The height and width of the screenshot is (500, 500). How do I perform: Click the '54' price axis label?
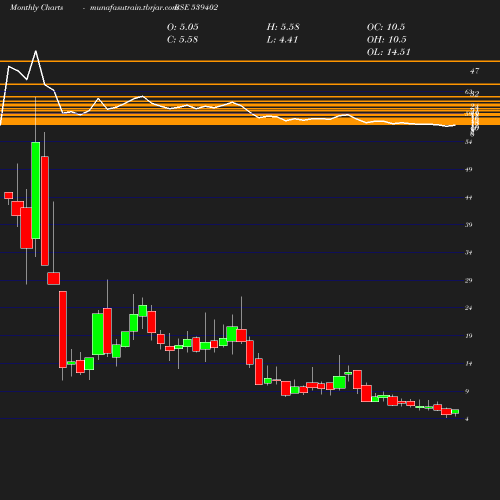point(469,142)
